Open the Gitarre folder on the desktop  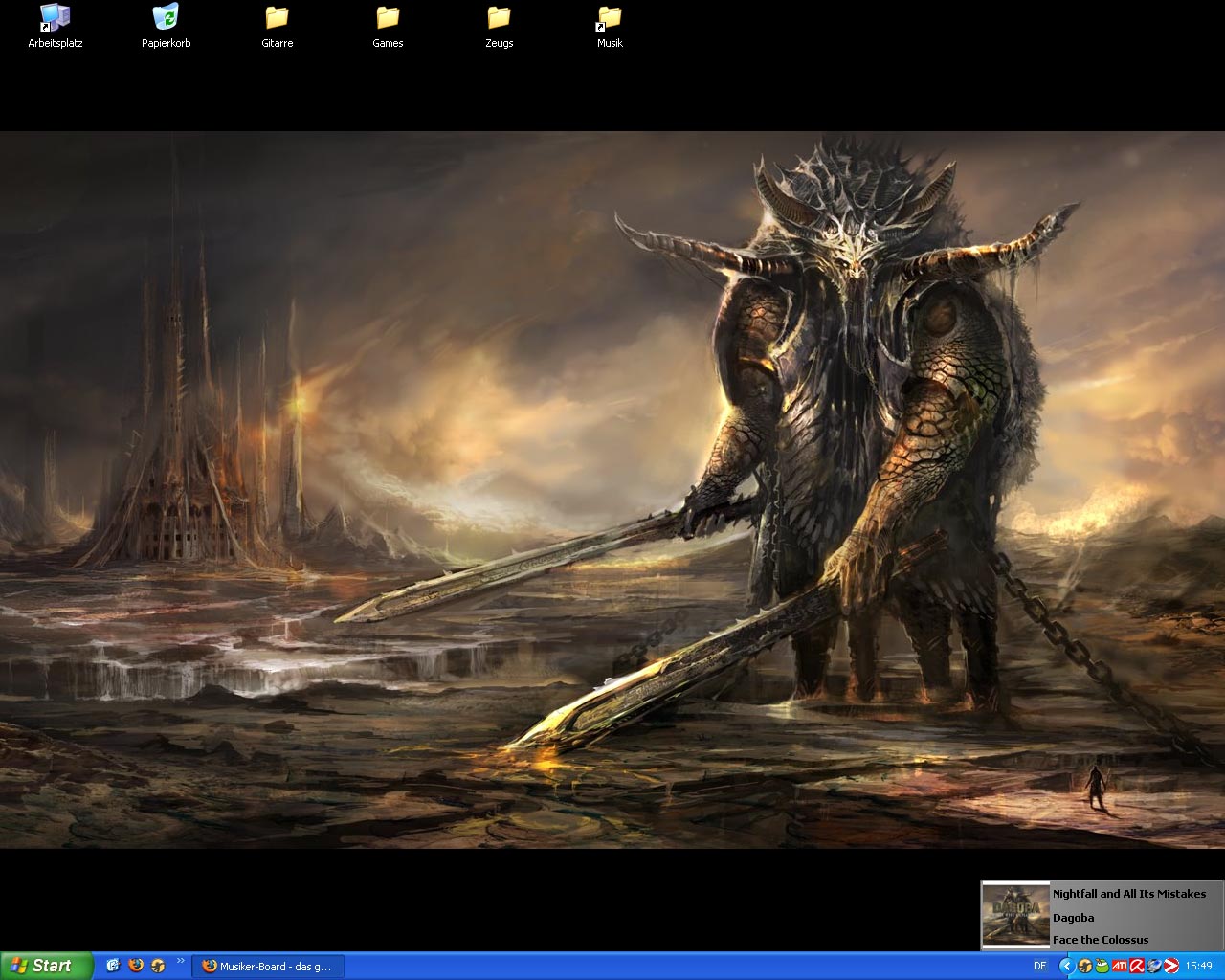(x=277, y=26)
